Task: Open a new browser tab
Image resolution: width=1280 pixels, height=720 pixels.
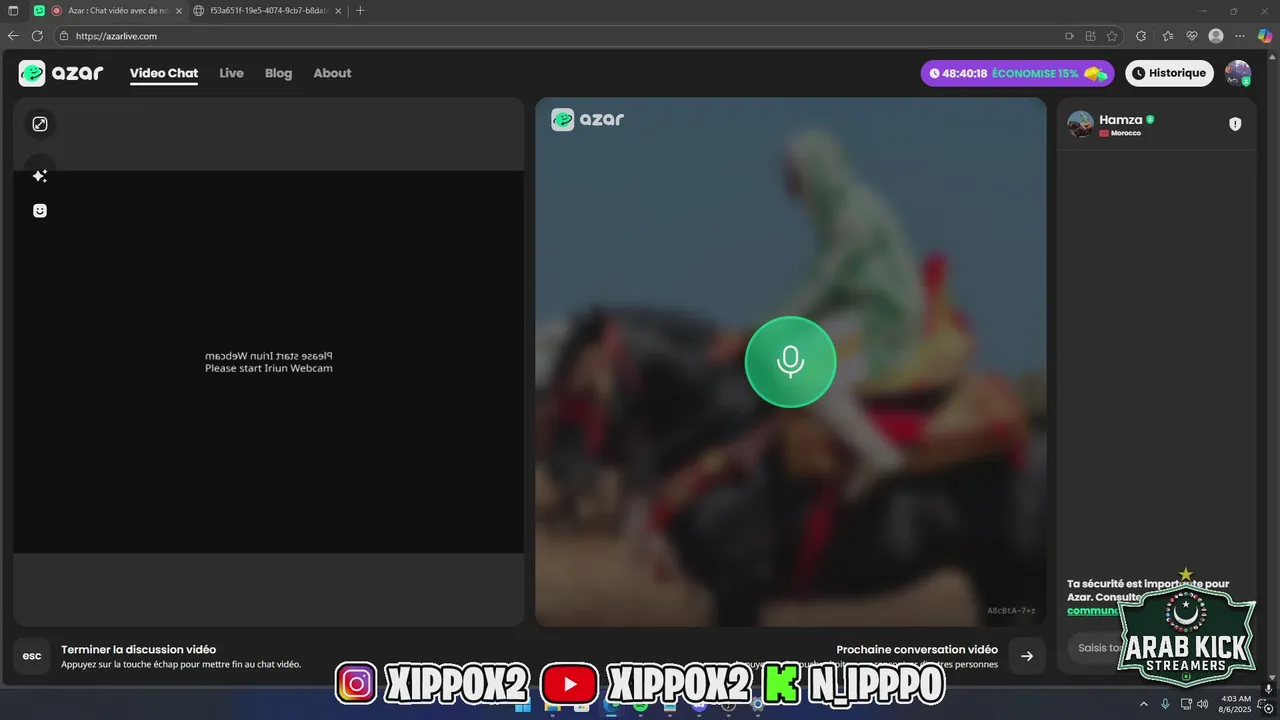Action: click(x=361, y=11)
